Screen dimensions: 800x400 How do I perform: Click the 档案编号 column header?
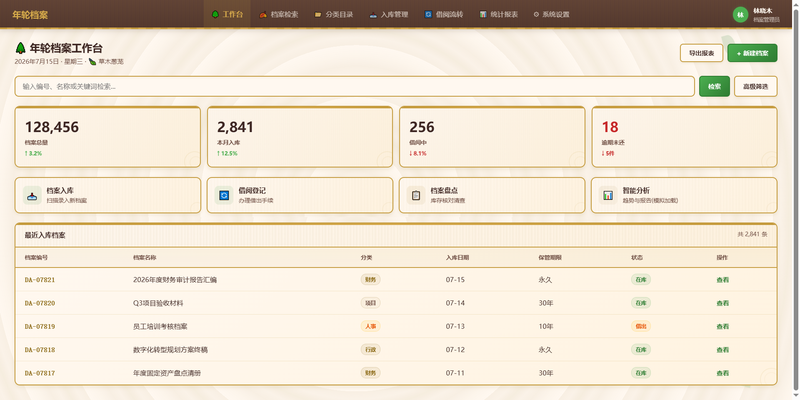(36, 258)
